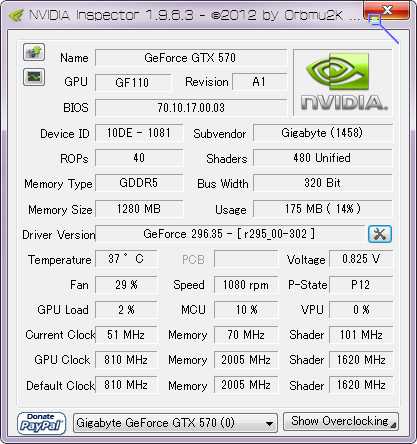Open driver profile settings wrench icon
The width and height of the screenshot is (417, 444).
pos(380,234)
